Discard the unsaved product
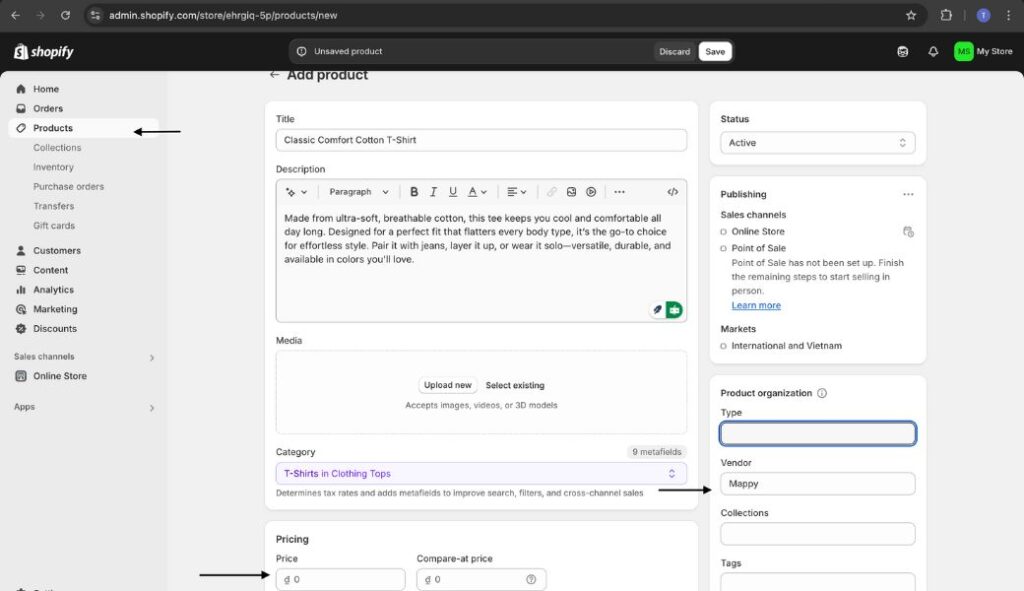The height and width of the screenshot is (591, 1024). point(674,52)
